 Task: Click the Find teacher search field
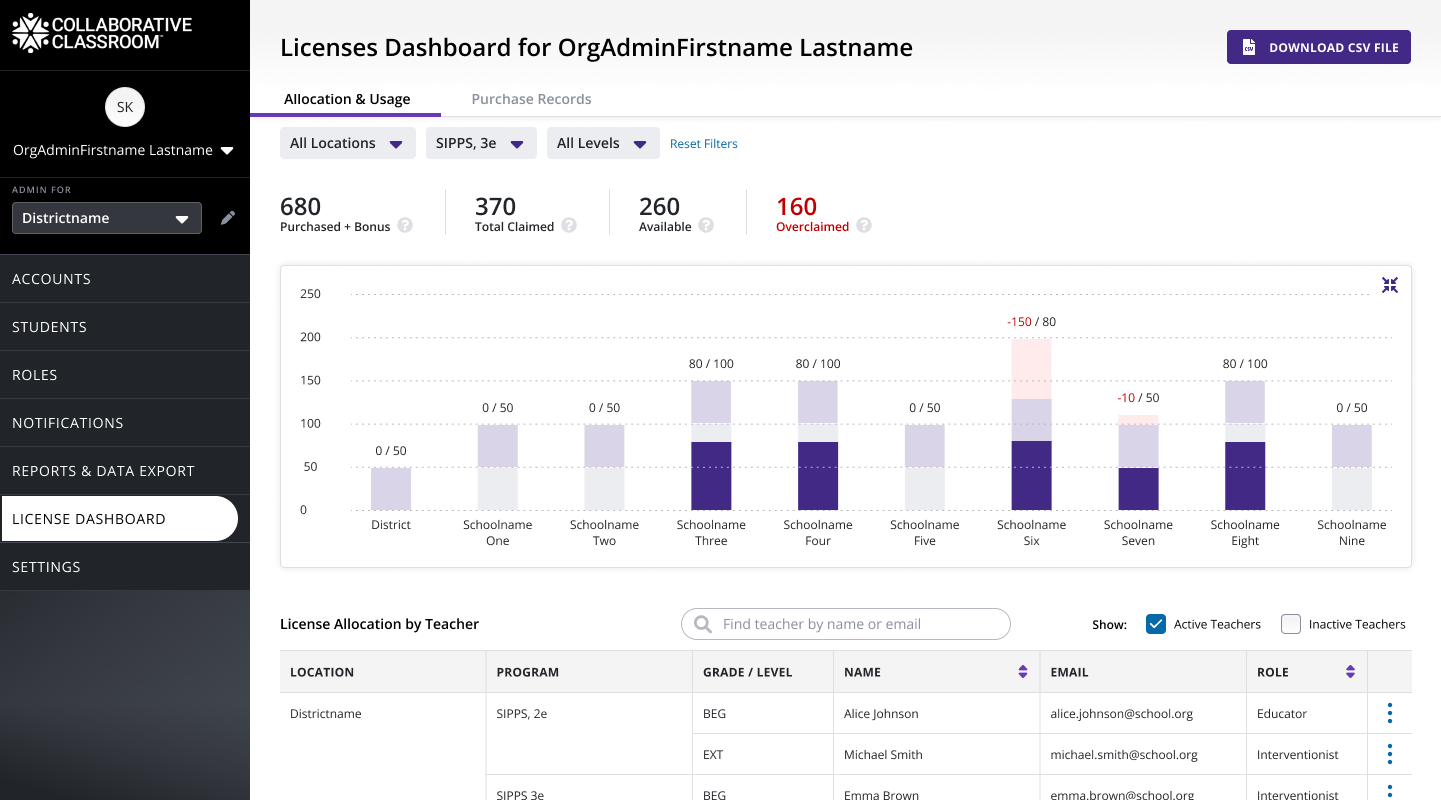846,624
